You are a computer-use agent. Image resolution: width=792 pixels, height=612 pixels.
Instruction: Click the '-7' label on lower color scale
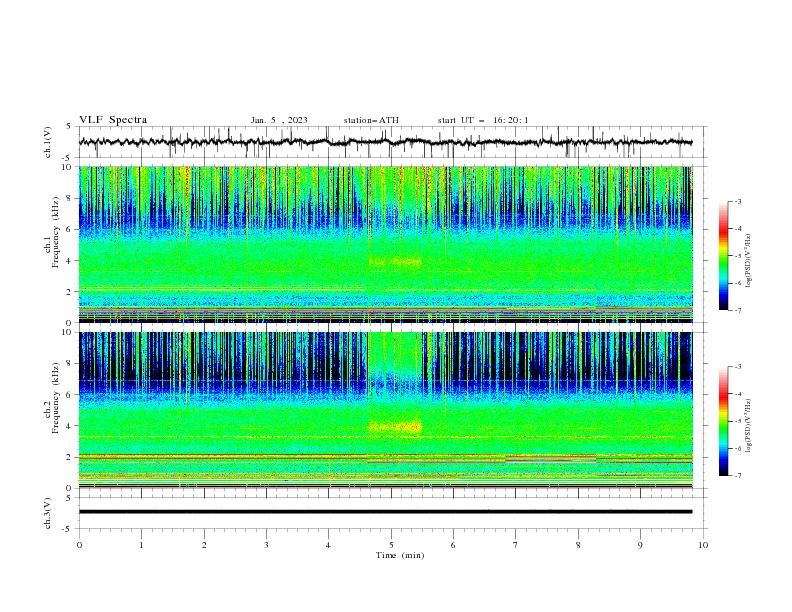(x=737, y=475)
